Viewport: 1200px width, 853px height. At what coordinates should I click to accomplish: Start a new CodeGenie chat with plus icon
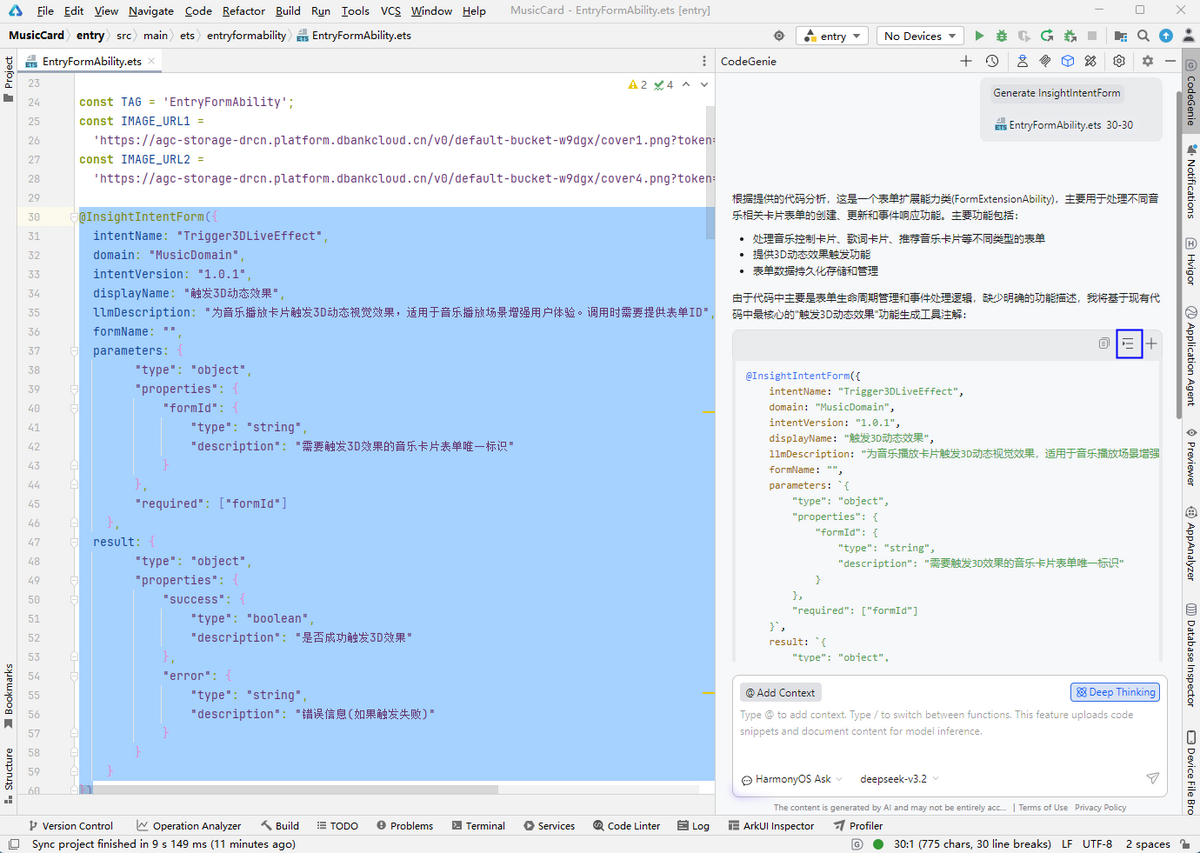pyautogui.click(x=966, y=61)
